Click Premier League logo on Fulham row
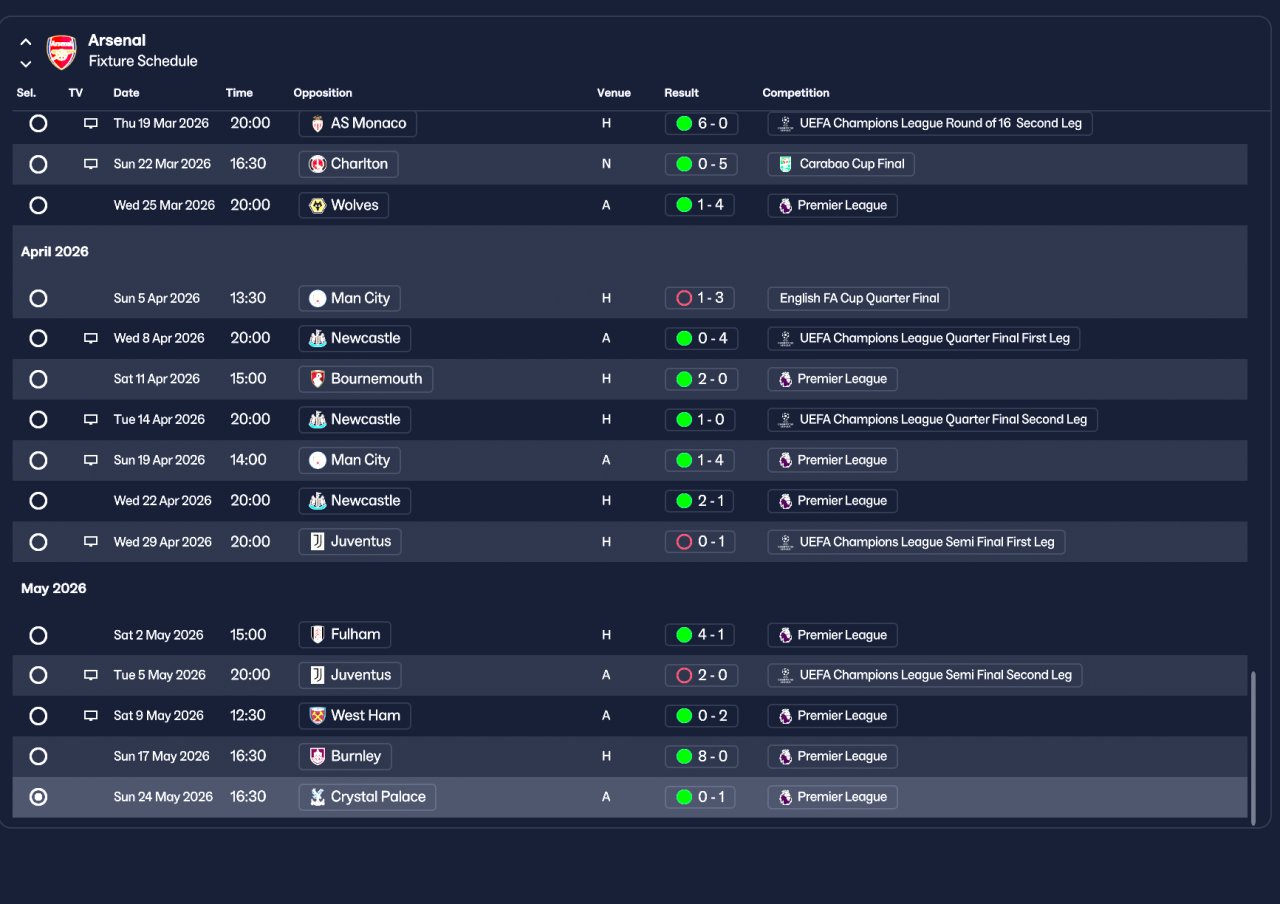Viewport: 1280px width, 904px height. (x=785, y=635)
